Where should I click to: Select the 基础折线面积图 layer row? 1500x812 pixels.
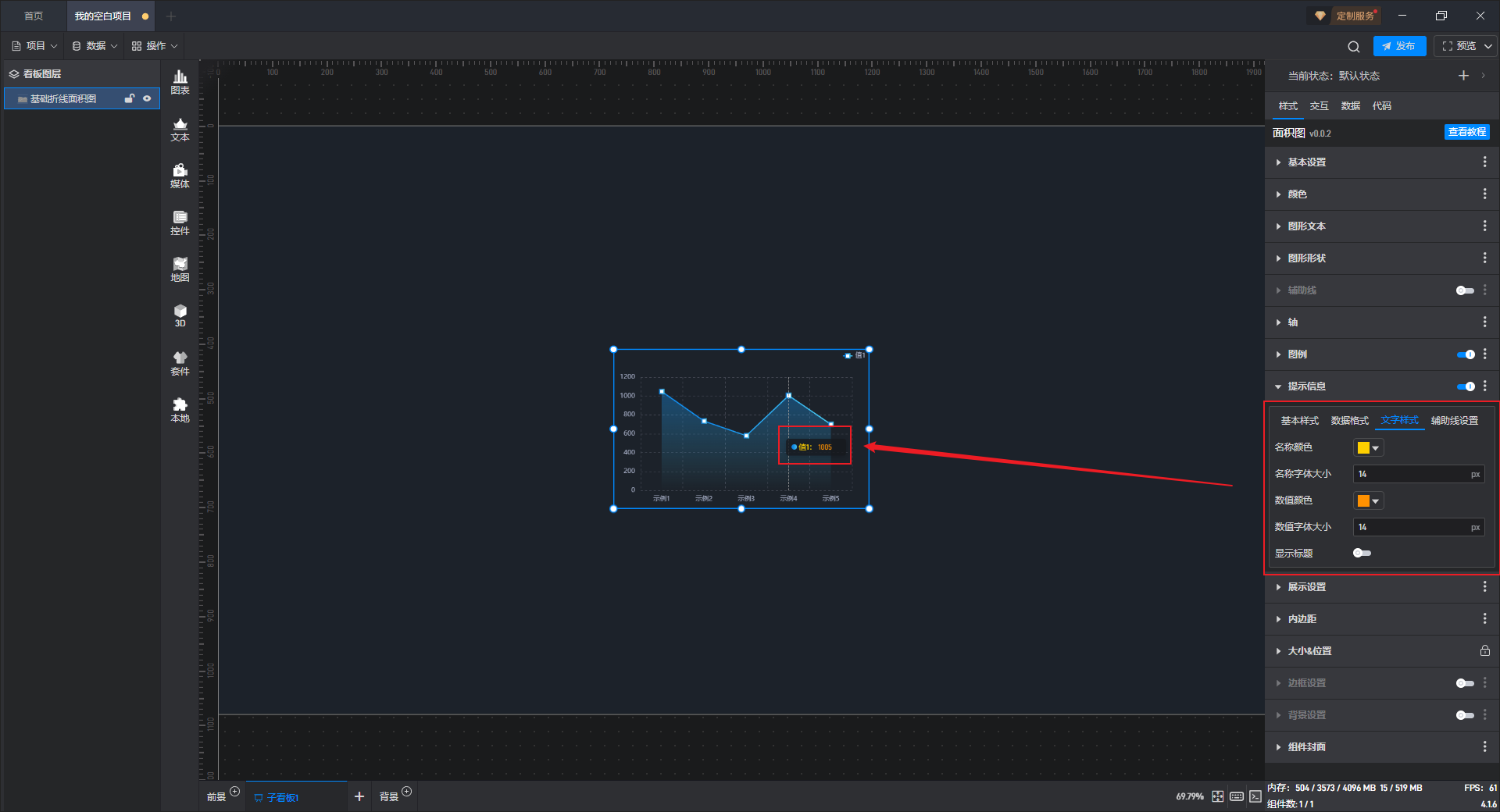click(x=82, y=98)
